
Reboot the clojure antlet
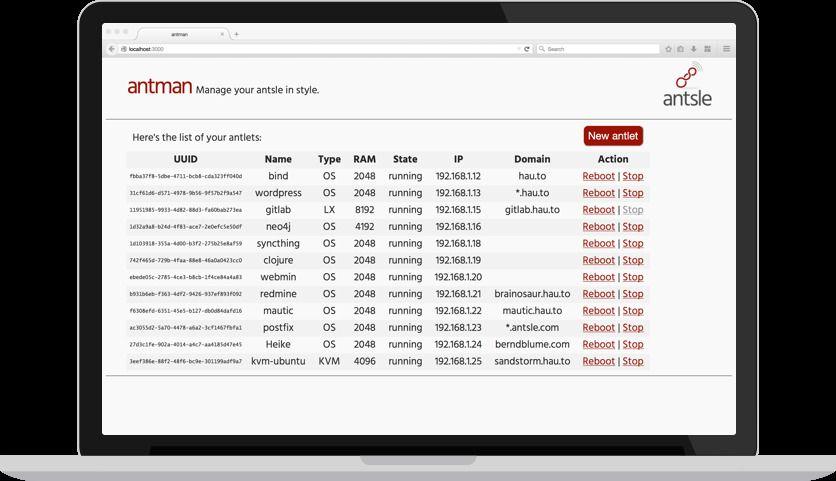tap(598, 260)
